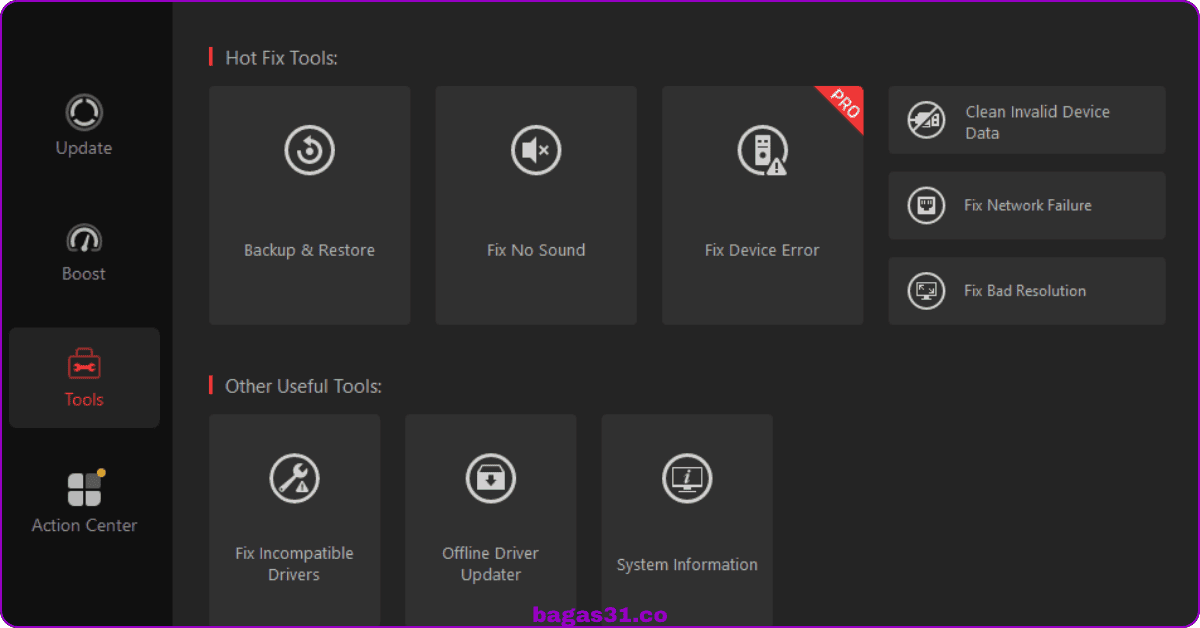Open the Fix Incompatible Drivers label
The image size is (1200, 628).
pyautogui.click(x=294, y=564)
